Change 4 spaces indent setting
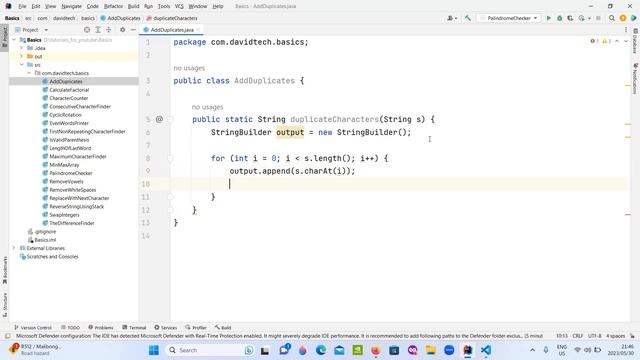 tap(616, 336)
